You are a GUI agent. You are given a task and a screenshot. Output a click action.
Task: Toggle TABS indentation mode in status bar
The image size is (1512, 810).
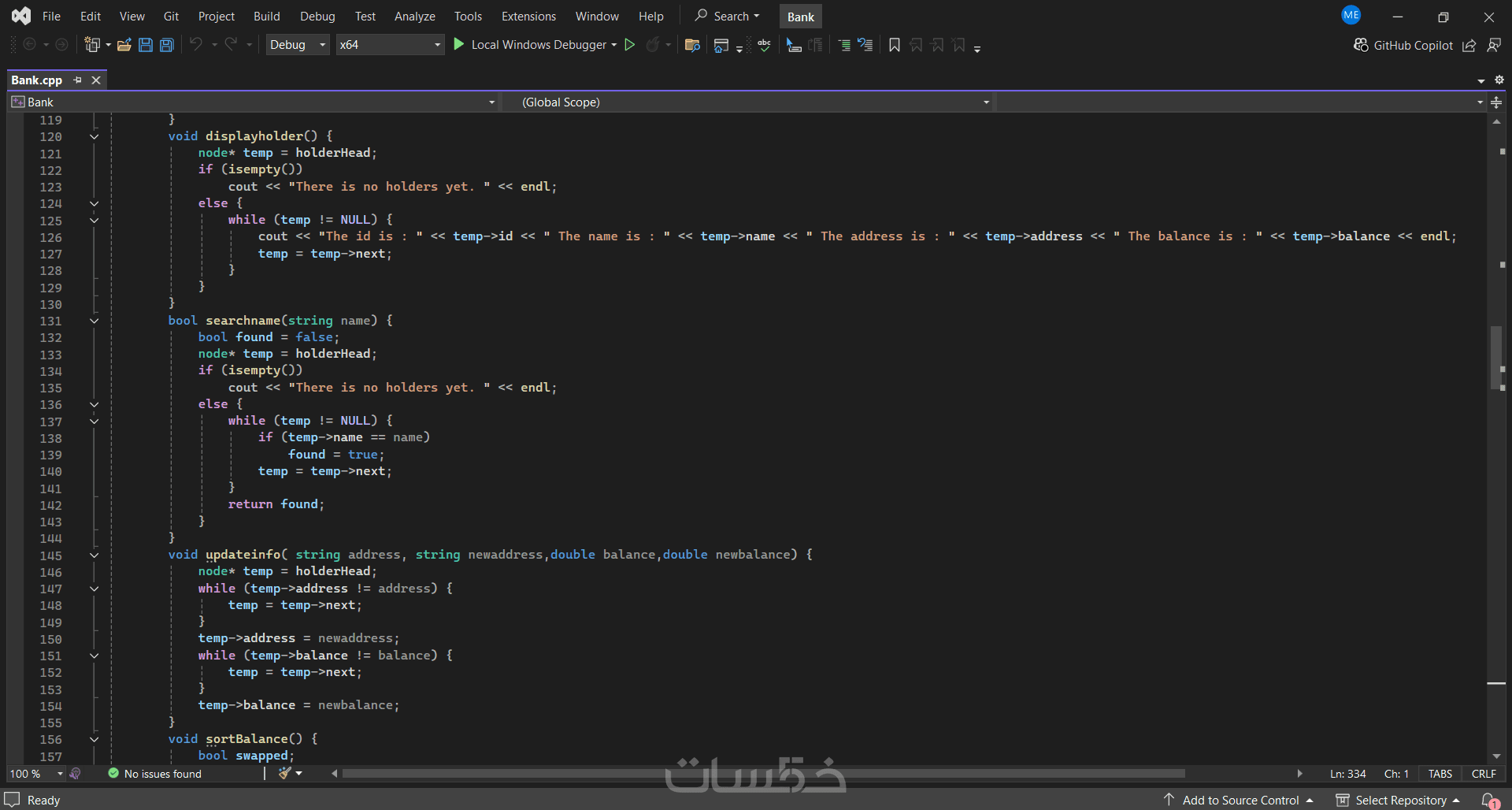click(1440, 774)
